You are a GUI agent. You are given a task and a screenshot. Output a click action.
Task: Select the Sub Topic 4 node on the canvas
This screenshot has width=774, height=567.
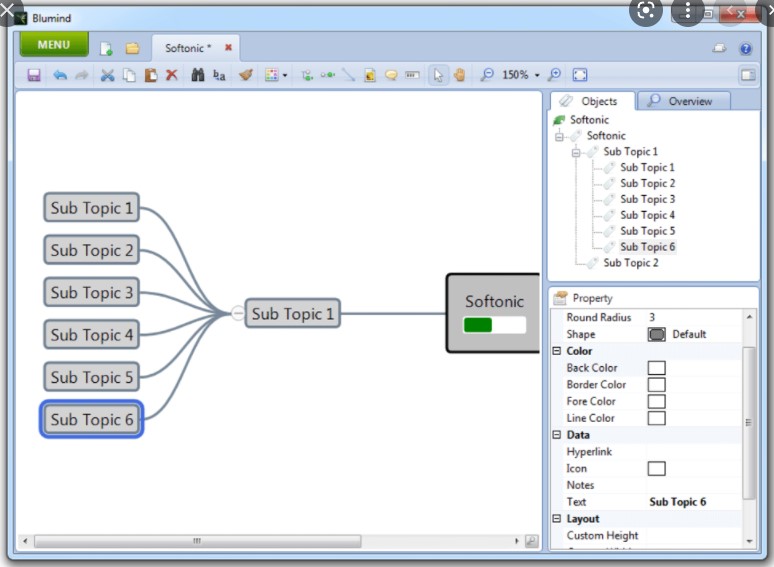[x=91, y=335]
